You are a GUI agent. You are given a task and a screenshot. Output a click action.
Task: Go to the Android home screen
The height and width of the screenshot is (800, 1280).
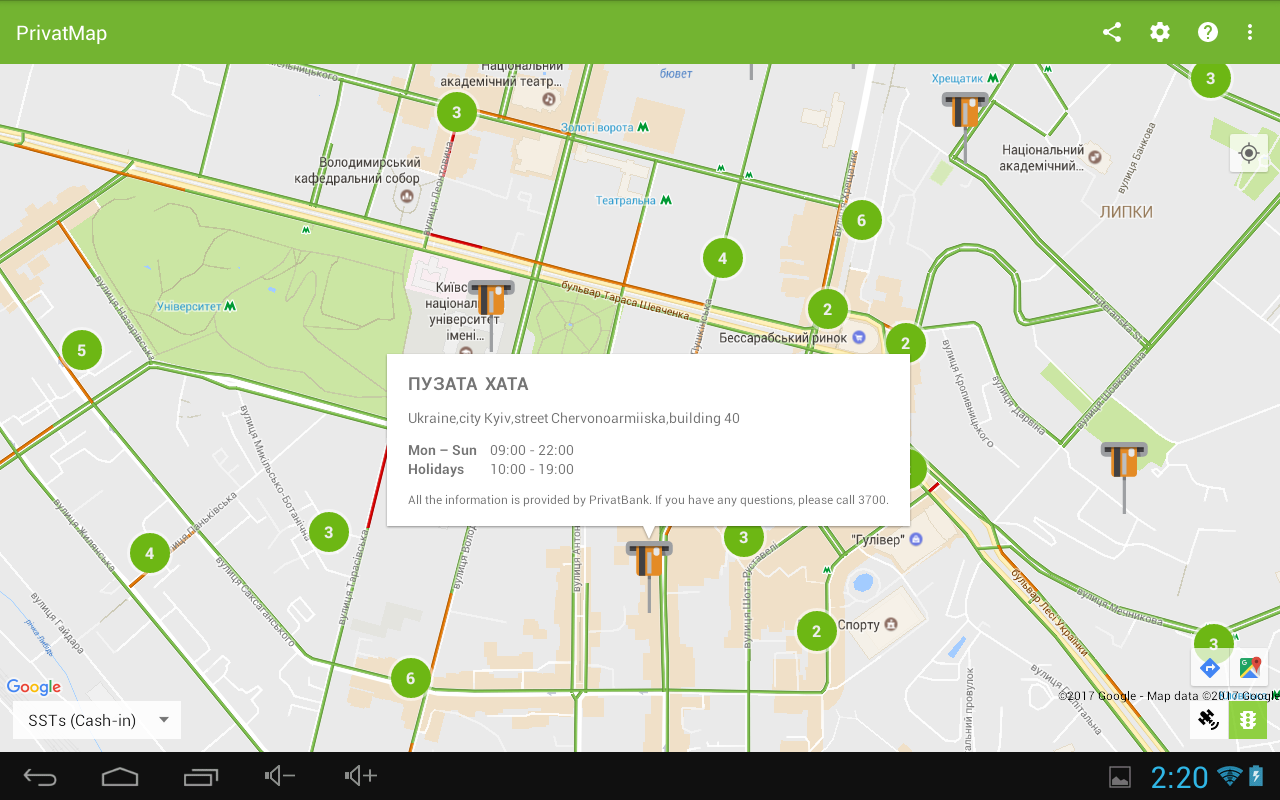(x=120, y=776)
